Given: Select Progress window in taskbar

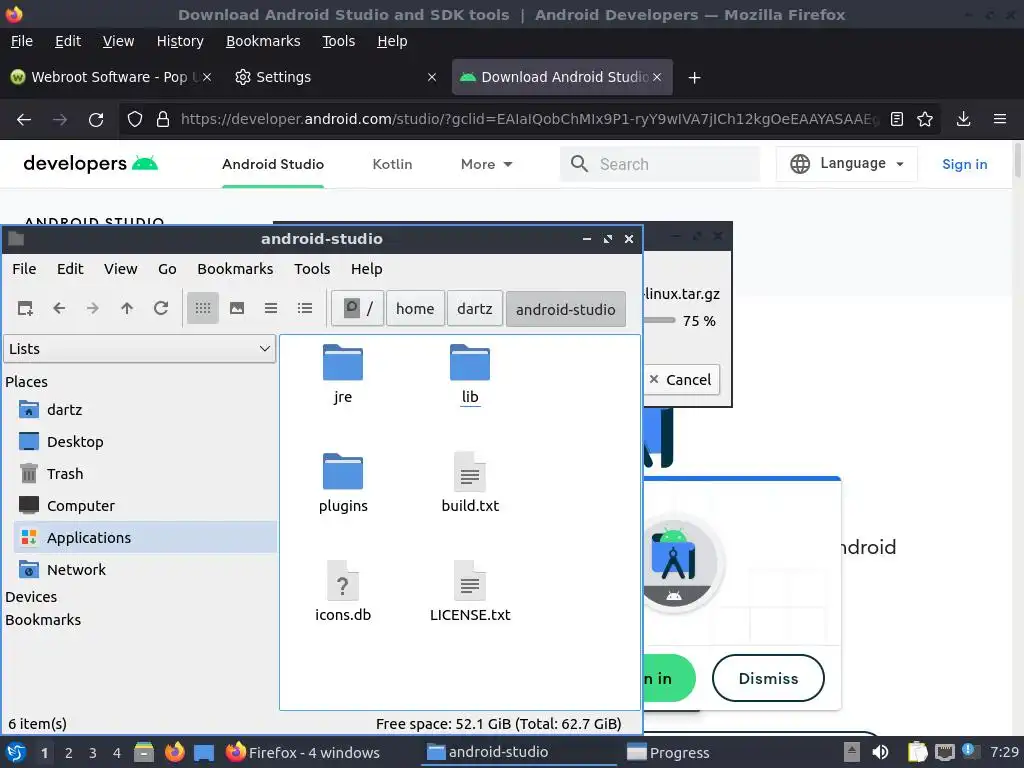Looking at the screenshot, I should pos(669,752).
